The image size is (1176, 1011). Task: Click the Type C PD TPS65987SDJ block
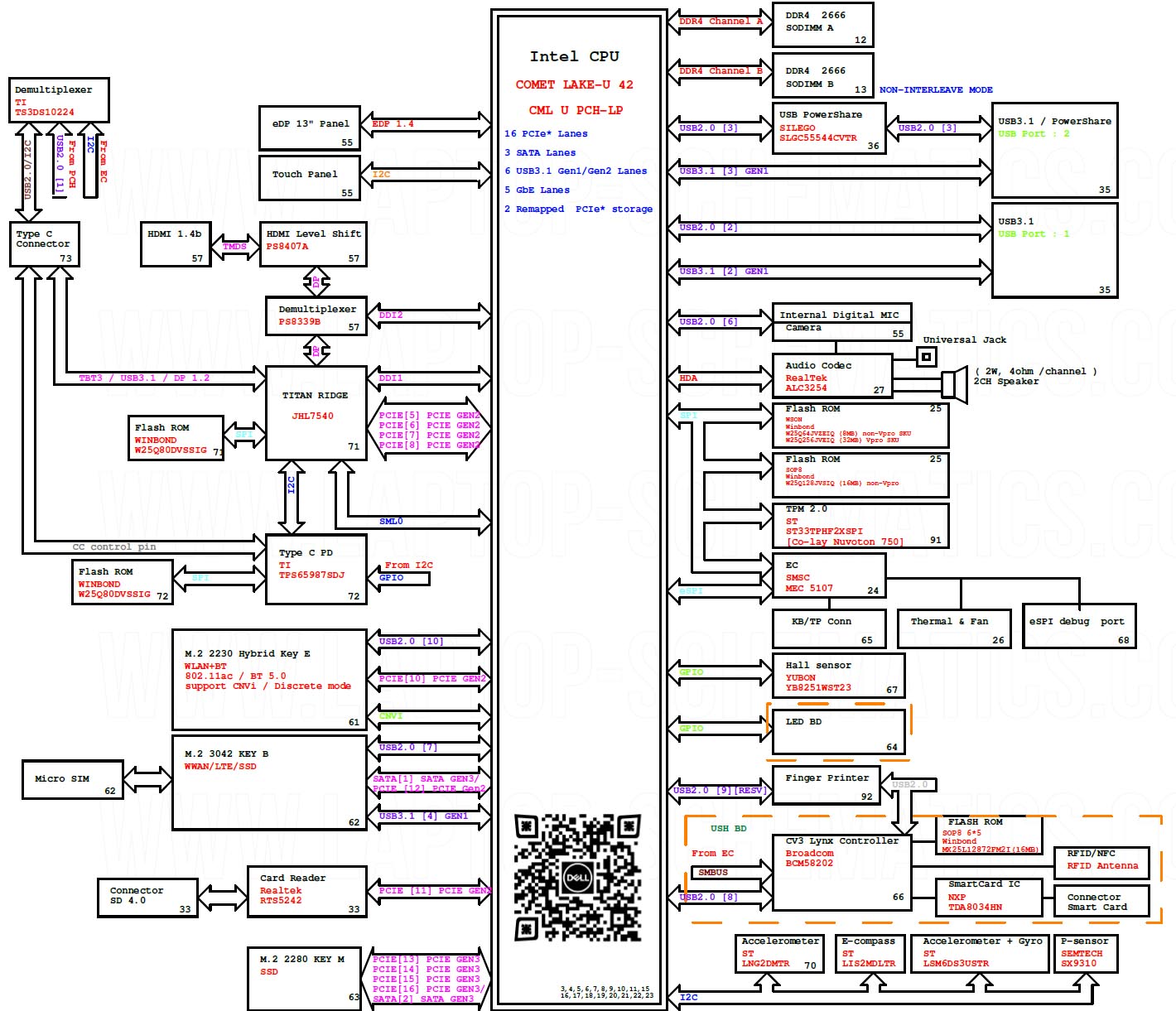[316, 570]
